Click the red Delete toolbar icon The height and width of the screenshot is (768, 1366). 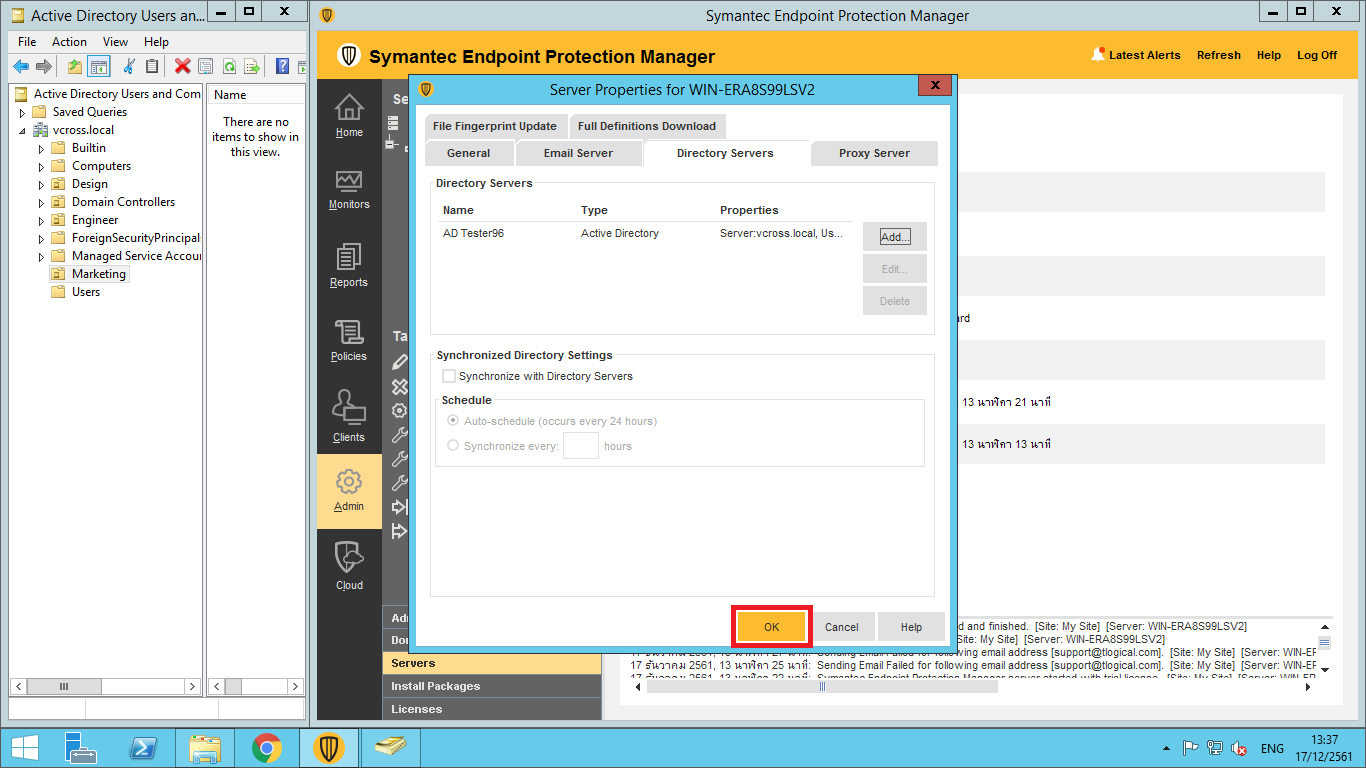pyautogui.click(x=182, y=67)
